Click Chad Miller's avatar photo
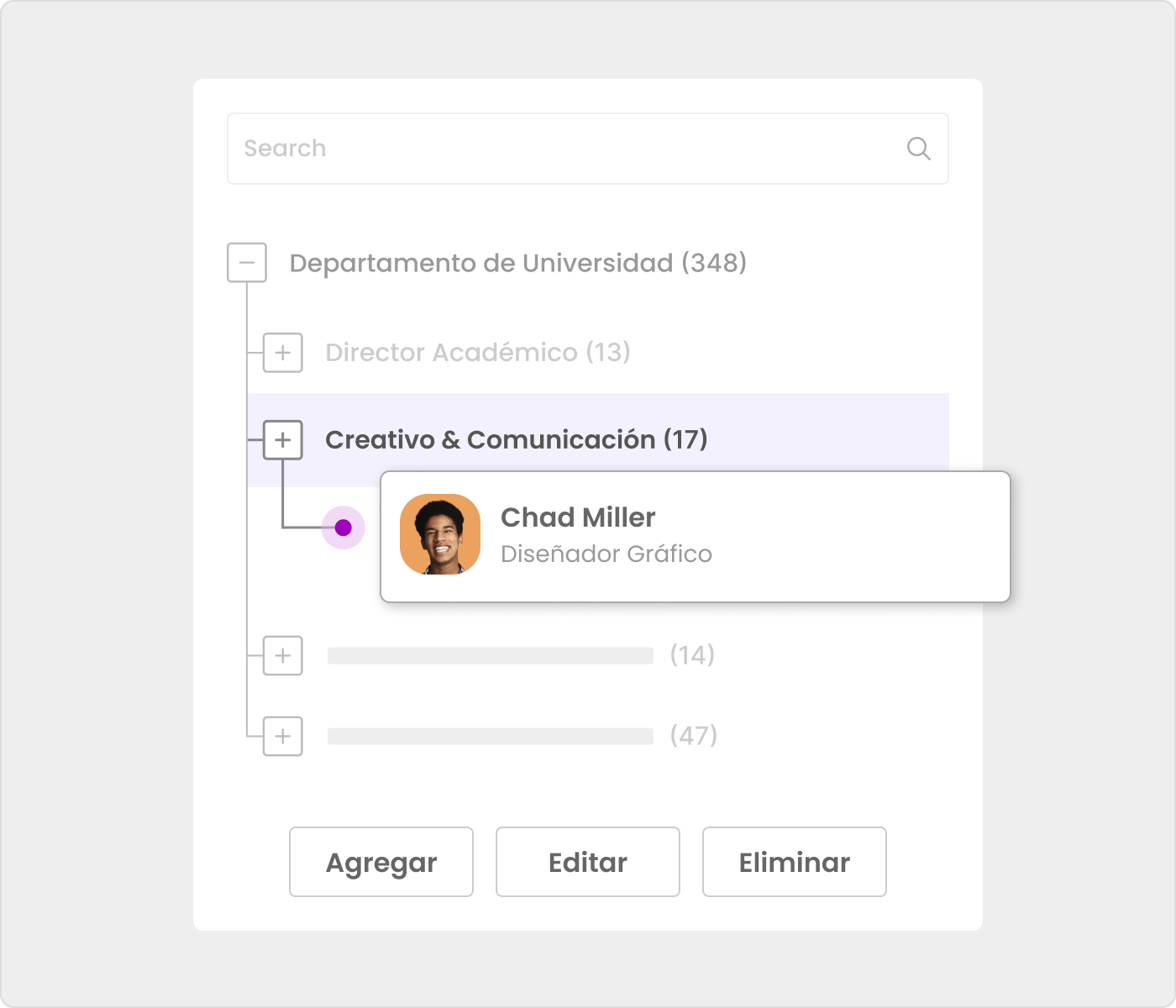This screenshot has height=1008, width=1176. click(x=440, y=534)
